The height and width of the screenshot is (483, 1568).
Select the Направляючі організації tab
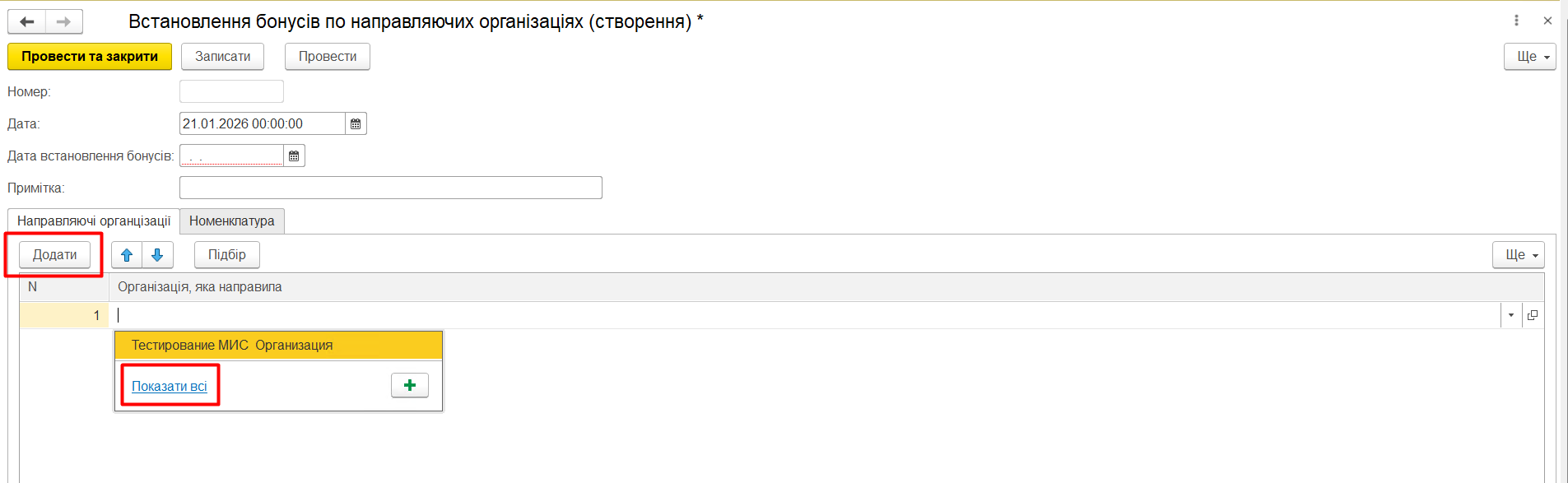coord(94,221)
